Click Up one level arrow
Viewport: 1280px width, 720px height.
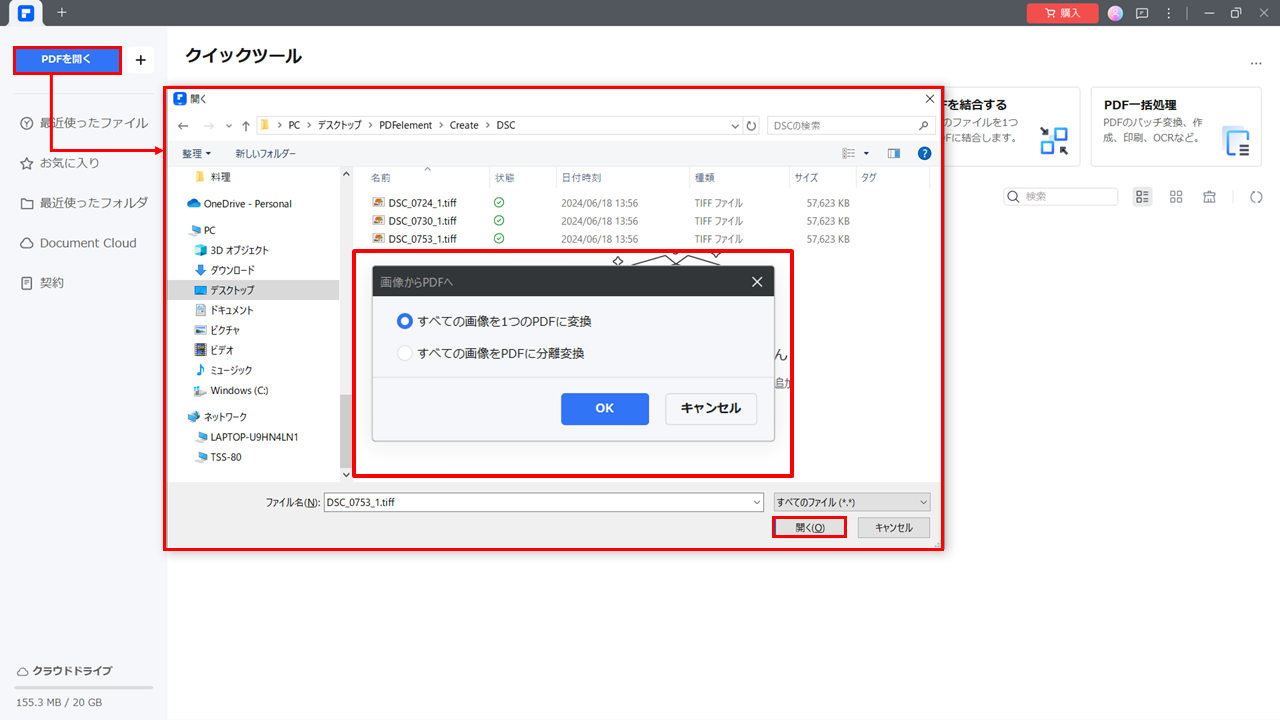point(246,126)
